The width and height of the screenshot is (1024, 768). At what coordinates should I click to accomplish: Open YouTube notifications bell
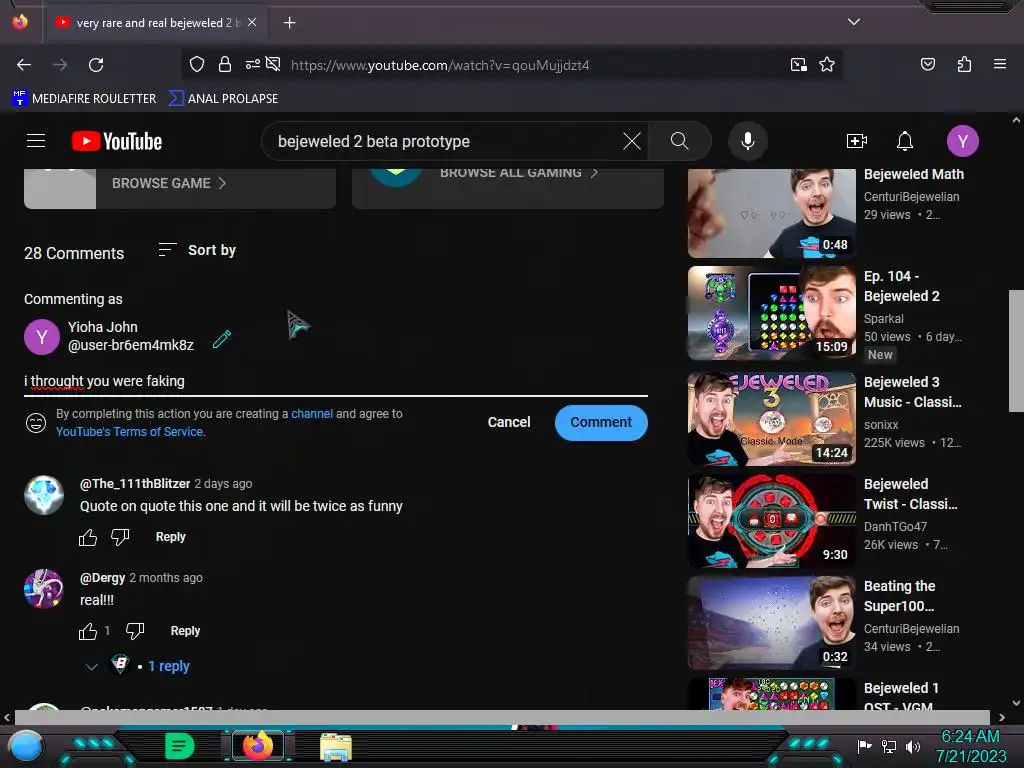[904, 141]
